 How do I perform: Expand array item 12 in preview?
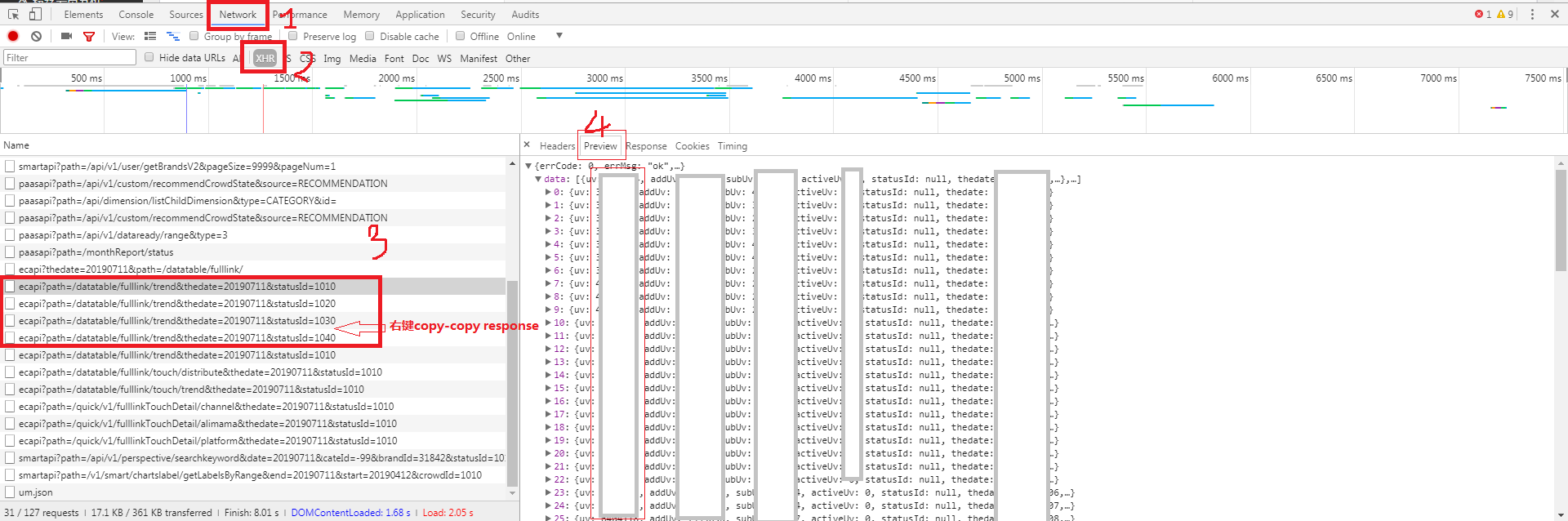548,349
